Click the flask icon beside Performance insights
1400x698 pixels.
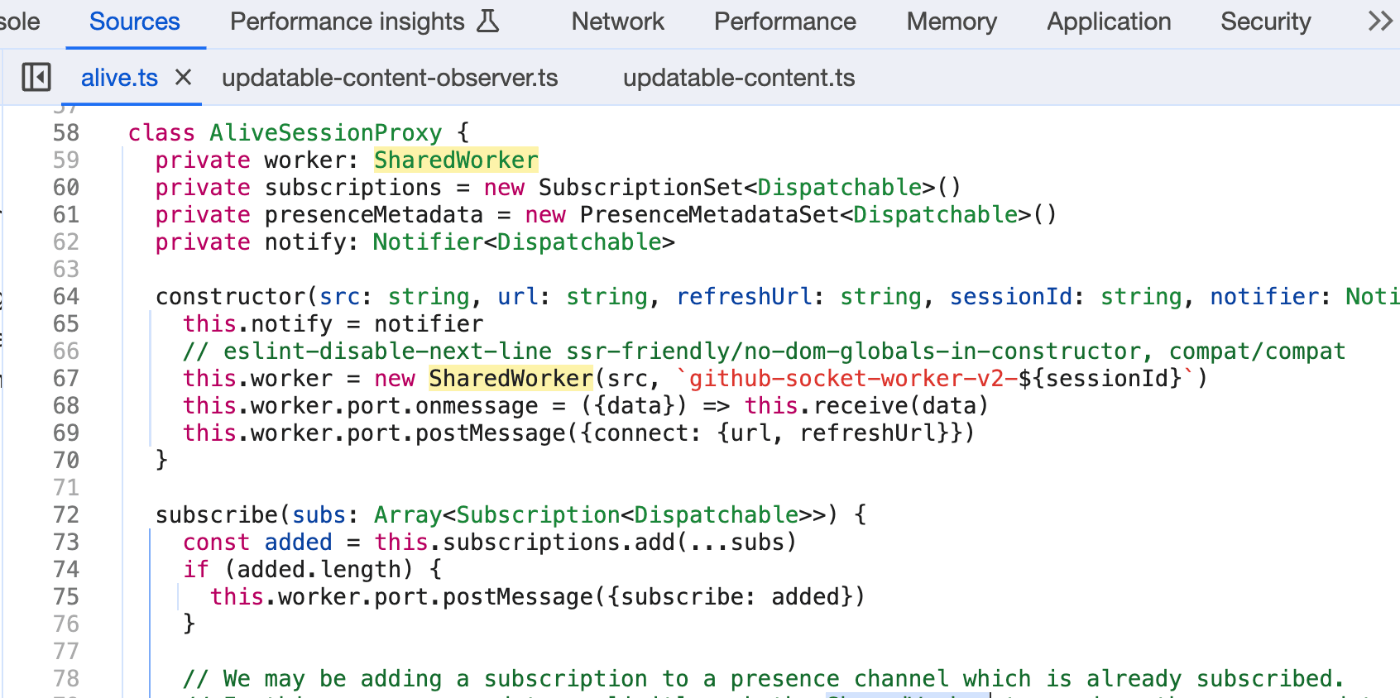[x=487, y=20]
